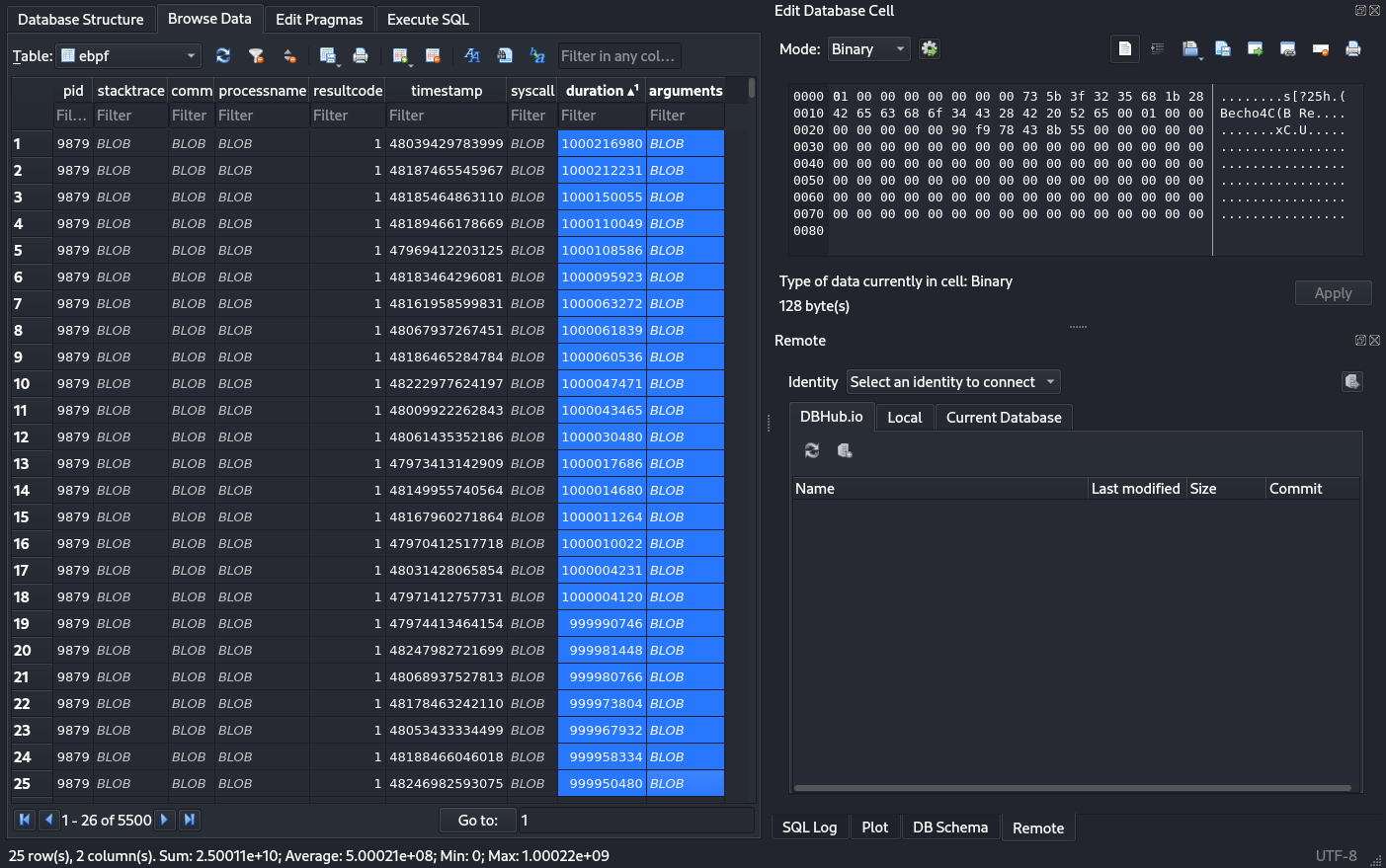Toggle word wrap in the cell editor
Screen dimensions: 1386x868
pos(1158,48)
